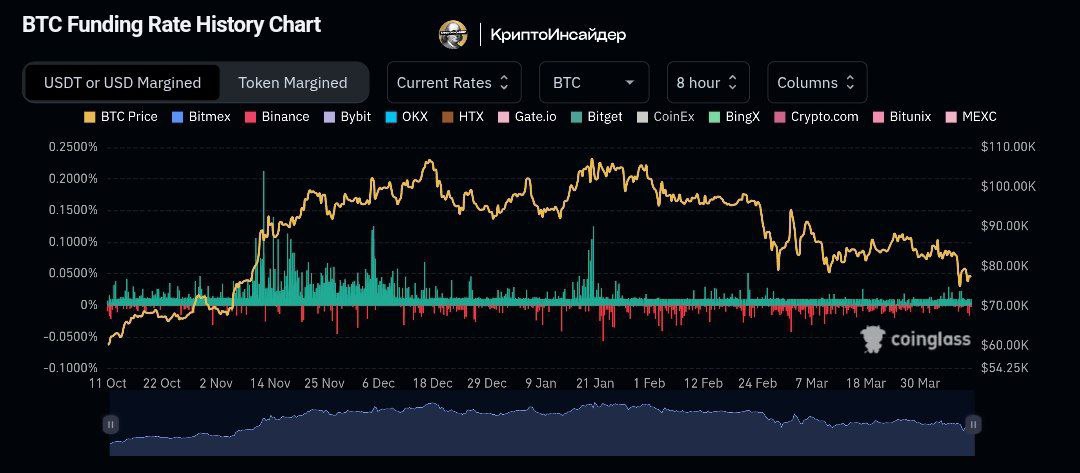Toggle the Bitunix legend series
Viewport: 1080px width, 473px height.
[x=902, y=116]
